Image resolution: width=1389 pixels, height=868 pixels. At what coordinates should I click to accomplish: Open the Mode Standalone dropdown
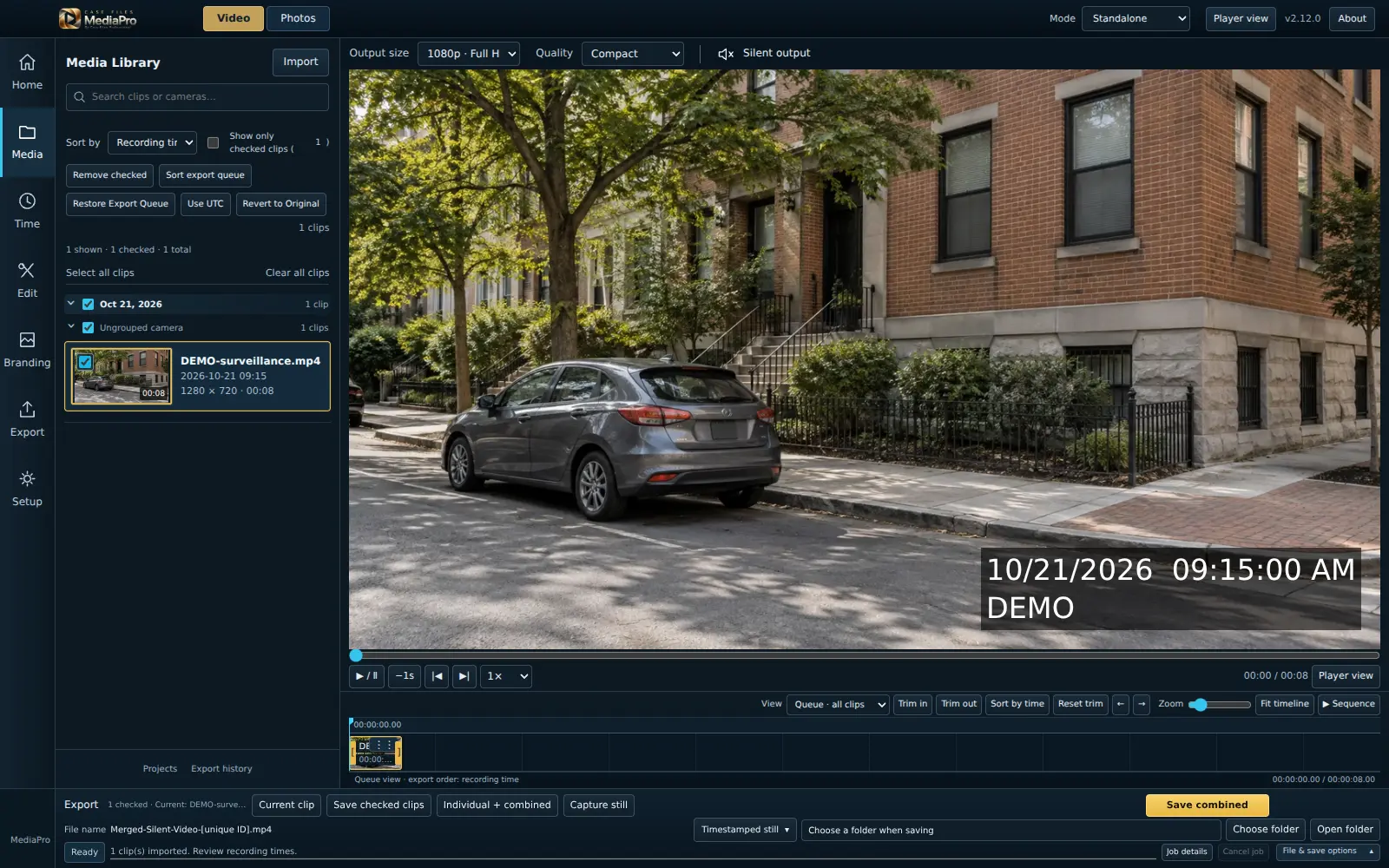1136,18
